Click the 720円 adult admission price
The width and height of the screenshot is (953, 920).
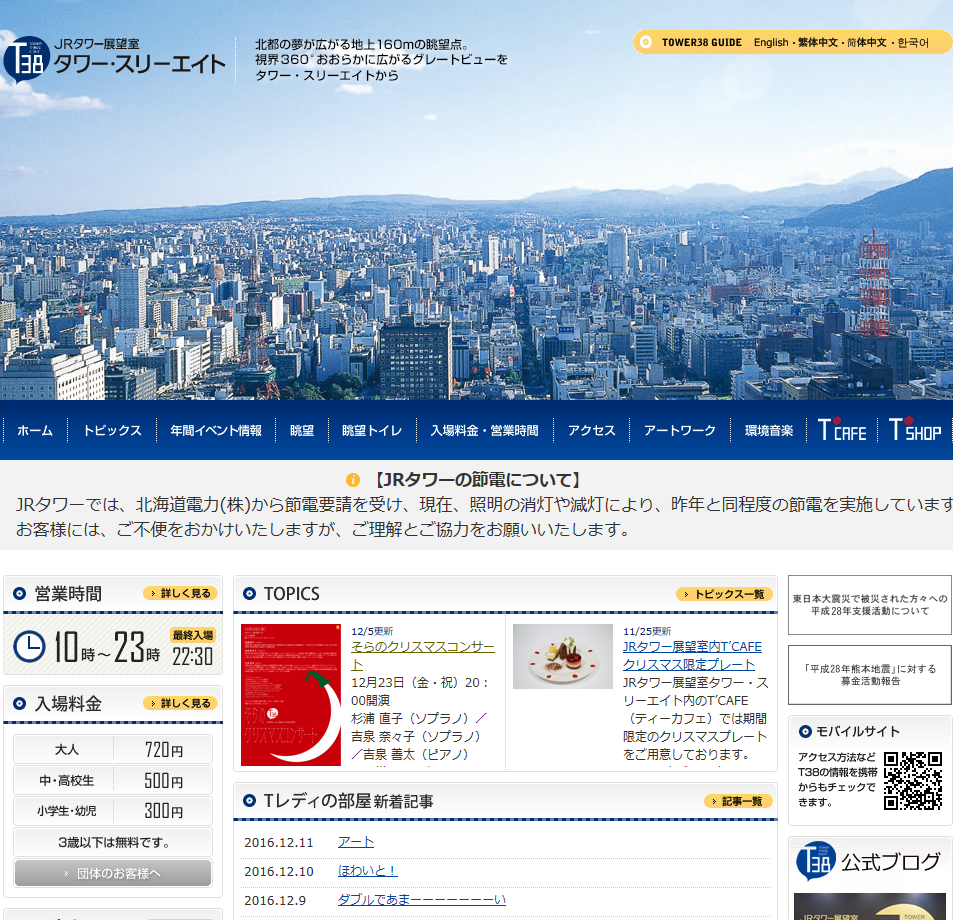point(163,750)
